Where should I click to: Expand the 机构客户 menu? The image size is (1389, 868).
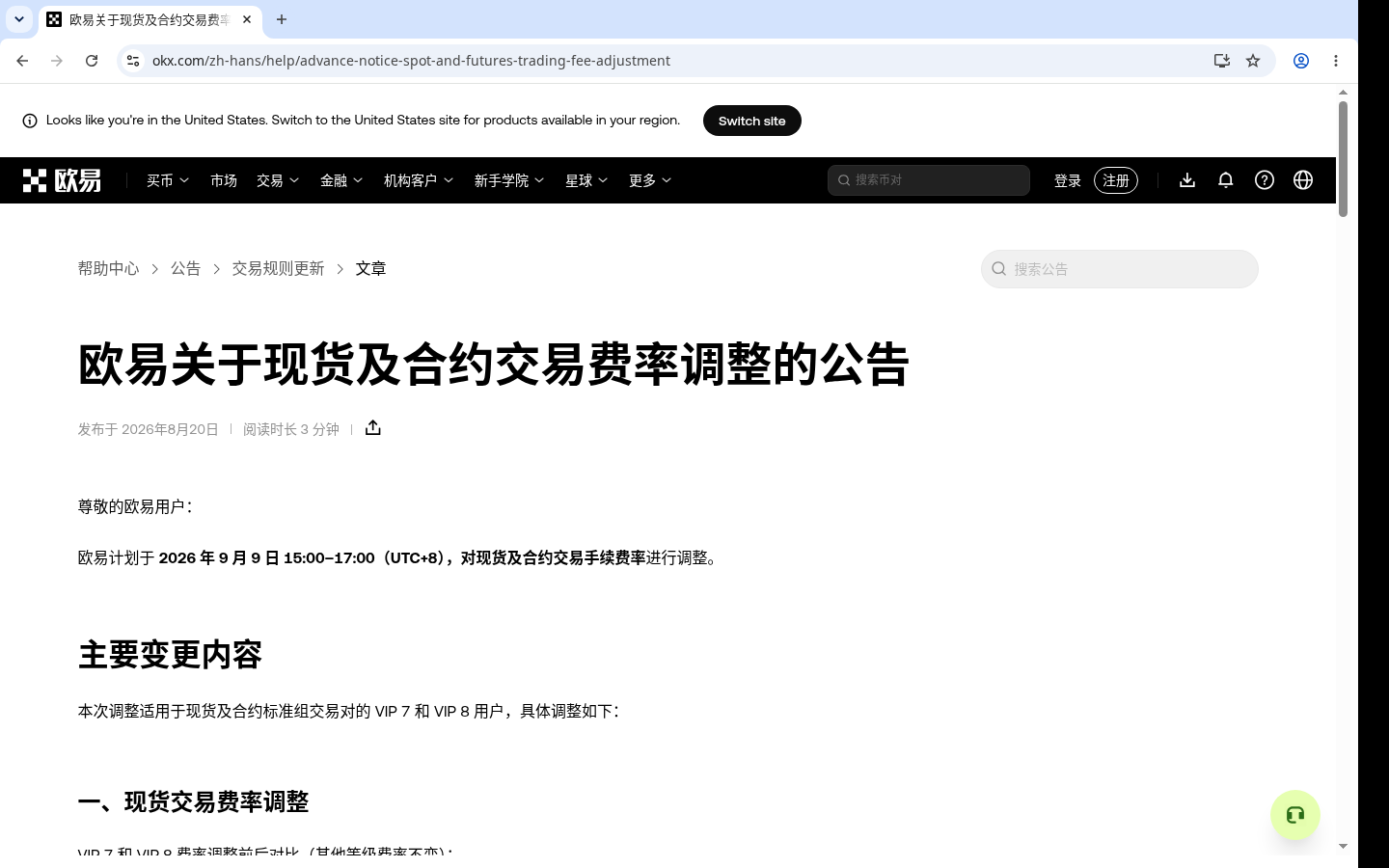tap(419, 180)
